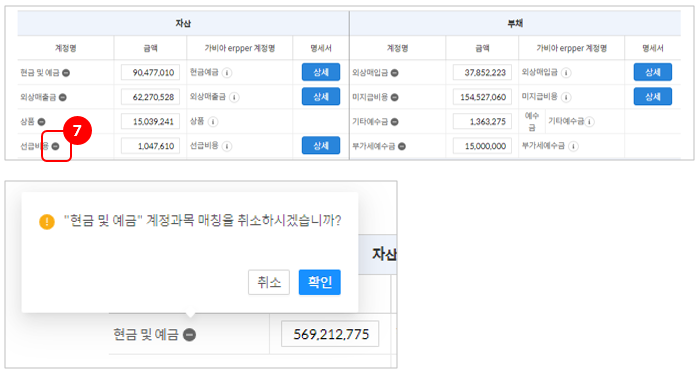The image size is (700, 374).
Task: Click the 미지급비용 account name label
Action: tap(370, 97)
